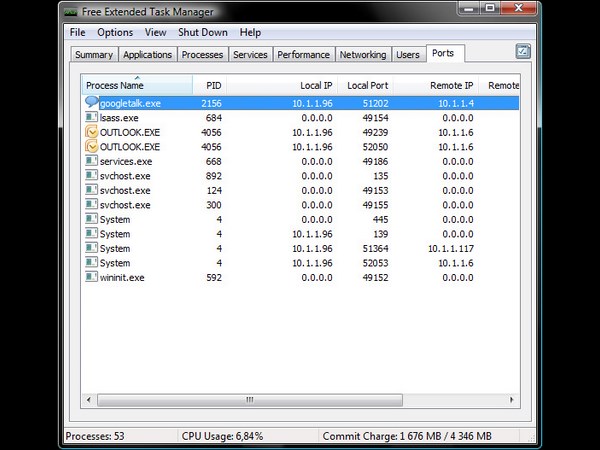Screen dimensions: 600x450
Task: Click the blue icon right of tabs
Action: [523, 52]
